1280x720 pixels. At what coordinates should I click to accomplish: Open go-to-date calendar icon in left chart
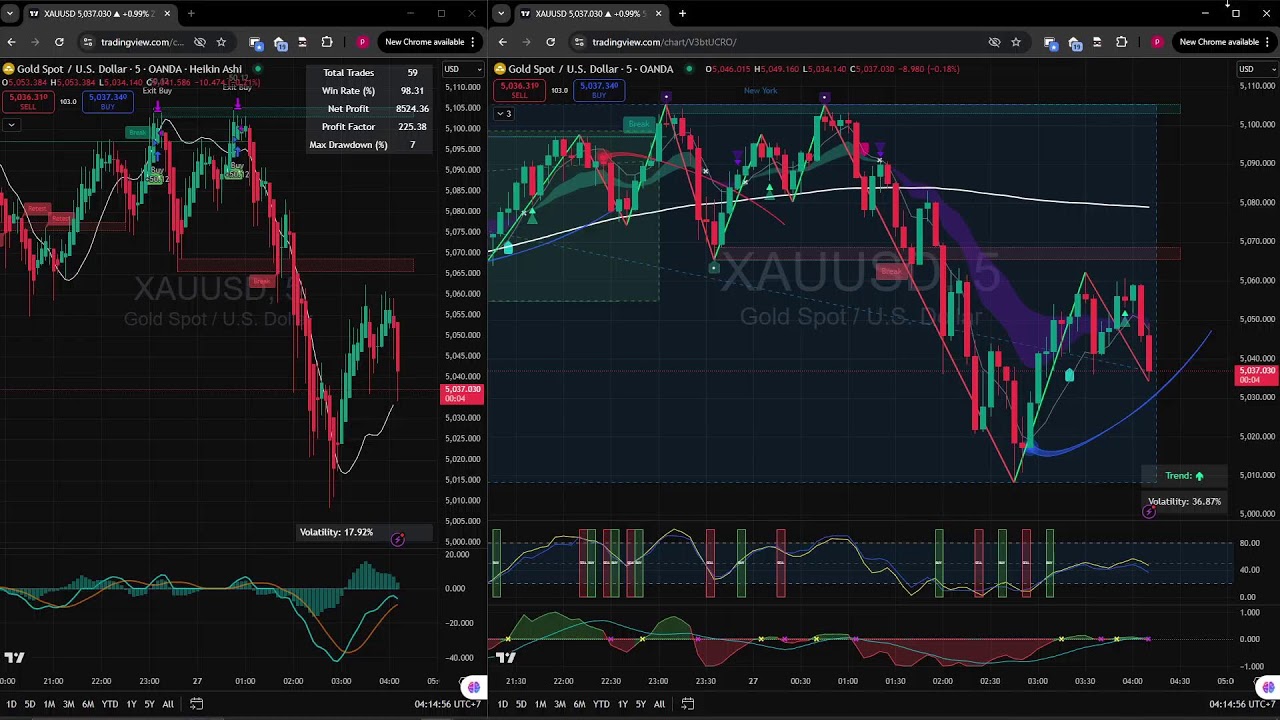tap(197, 704)
